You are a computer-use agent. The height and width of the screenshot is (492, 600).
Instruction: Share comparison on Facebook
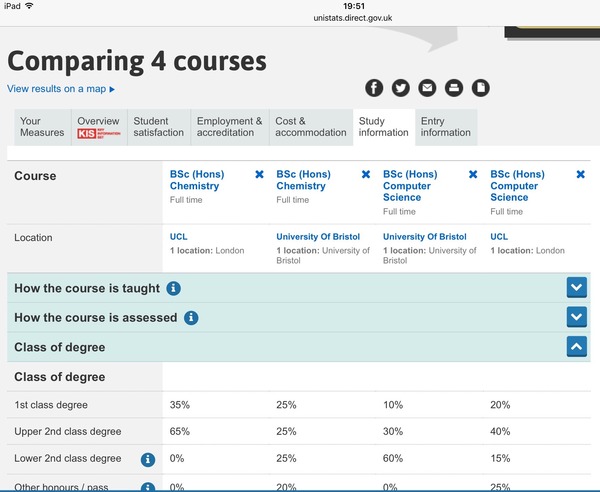point(374,88)
